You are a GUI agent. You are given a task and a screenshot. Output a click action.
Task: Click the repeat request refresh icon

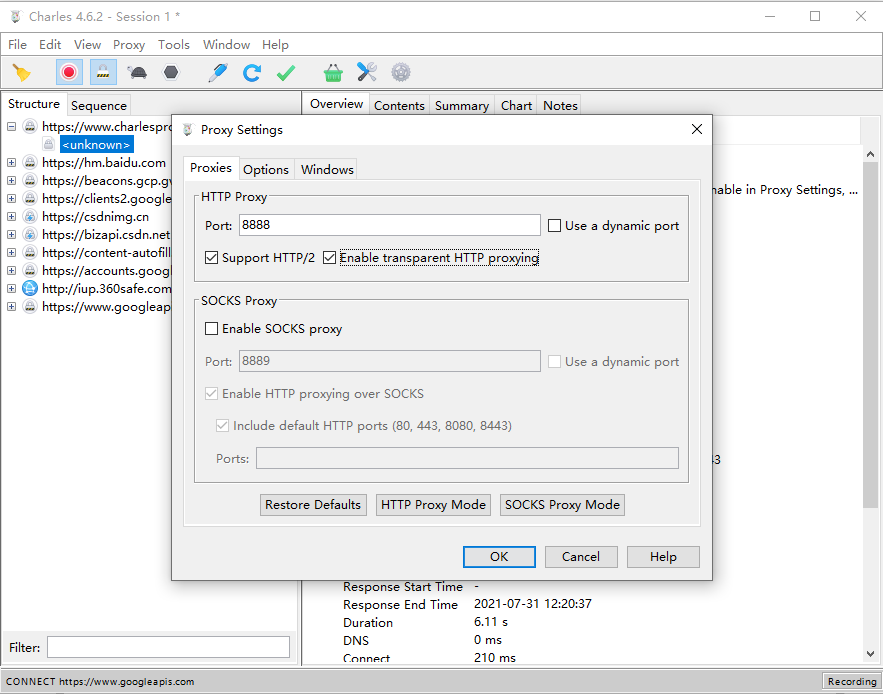pyautogui.click(x=252, y=73)
